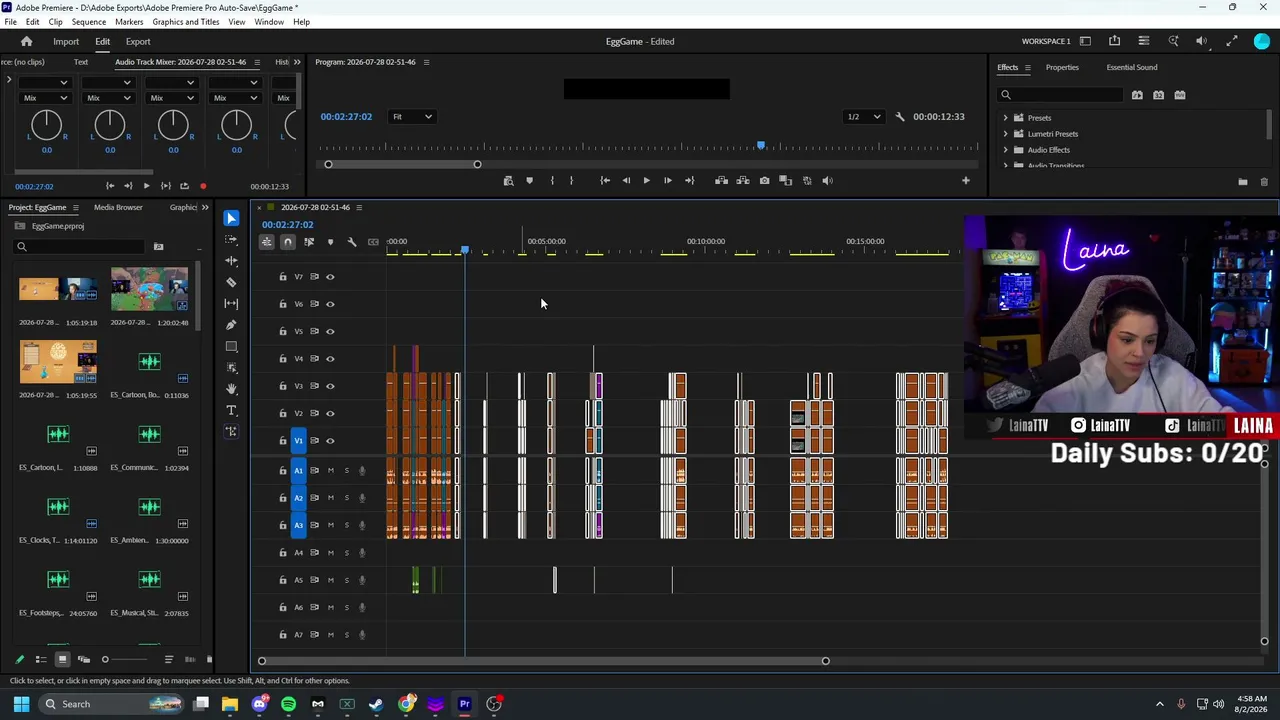
Task: Open Program monitor settings wrench
Action: tap(899, 117)
